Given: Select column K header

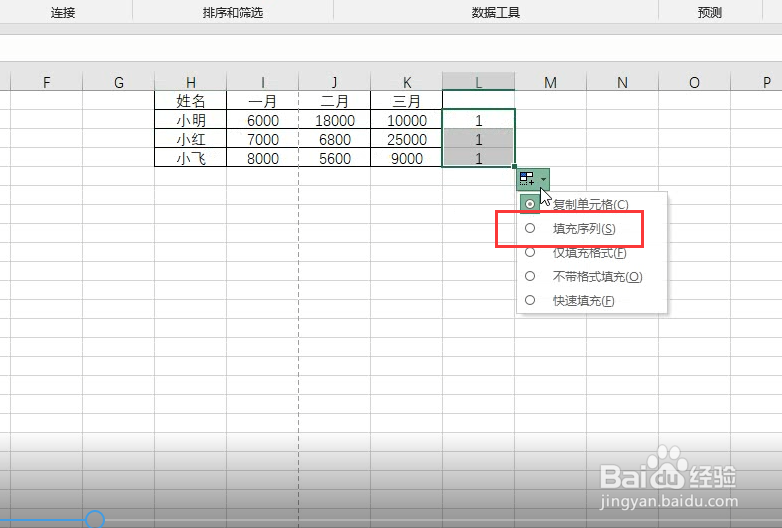Looking at the screenshot, I should [406, 82].
